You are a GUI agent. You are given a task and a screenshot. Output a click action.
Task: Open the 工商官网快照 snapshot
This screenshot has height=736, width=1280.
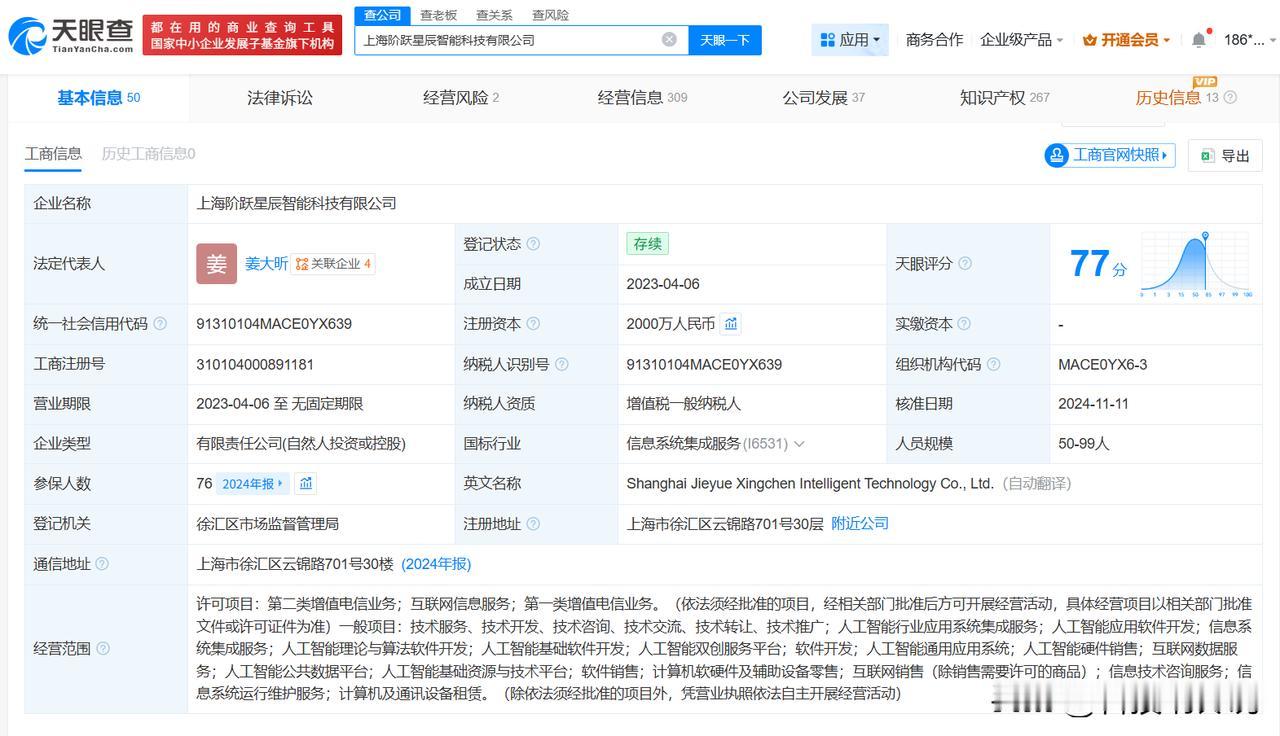click(1109, 155)
